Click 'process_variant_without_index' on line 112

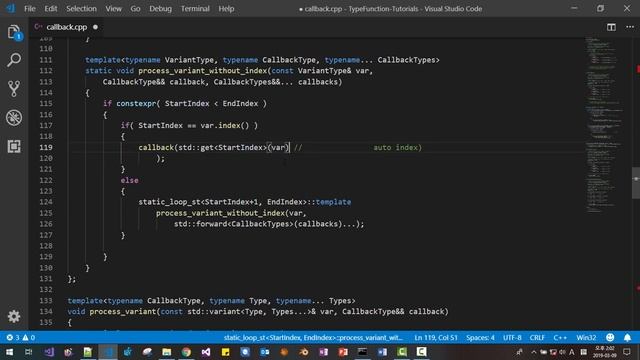202,71
